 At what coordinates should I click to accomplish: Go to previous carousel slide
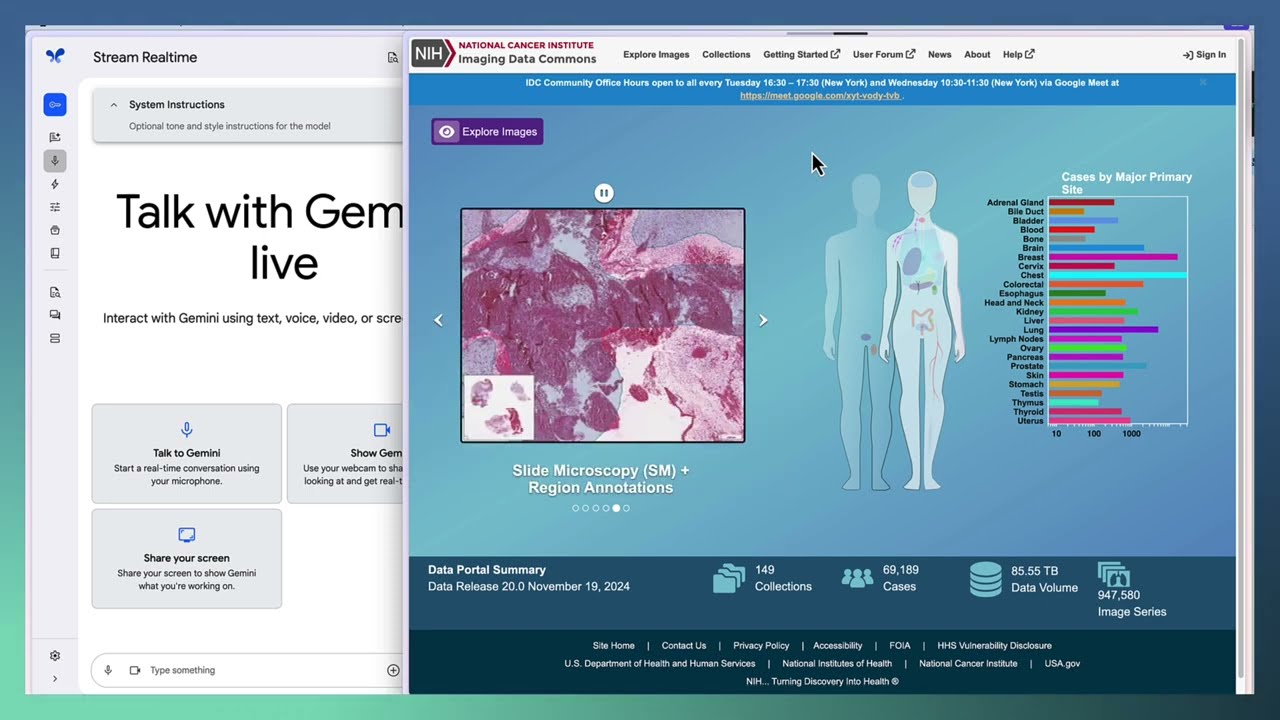(438, 320)
